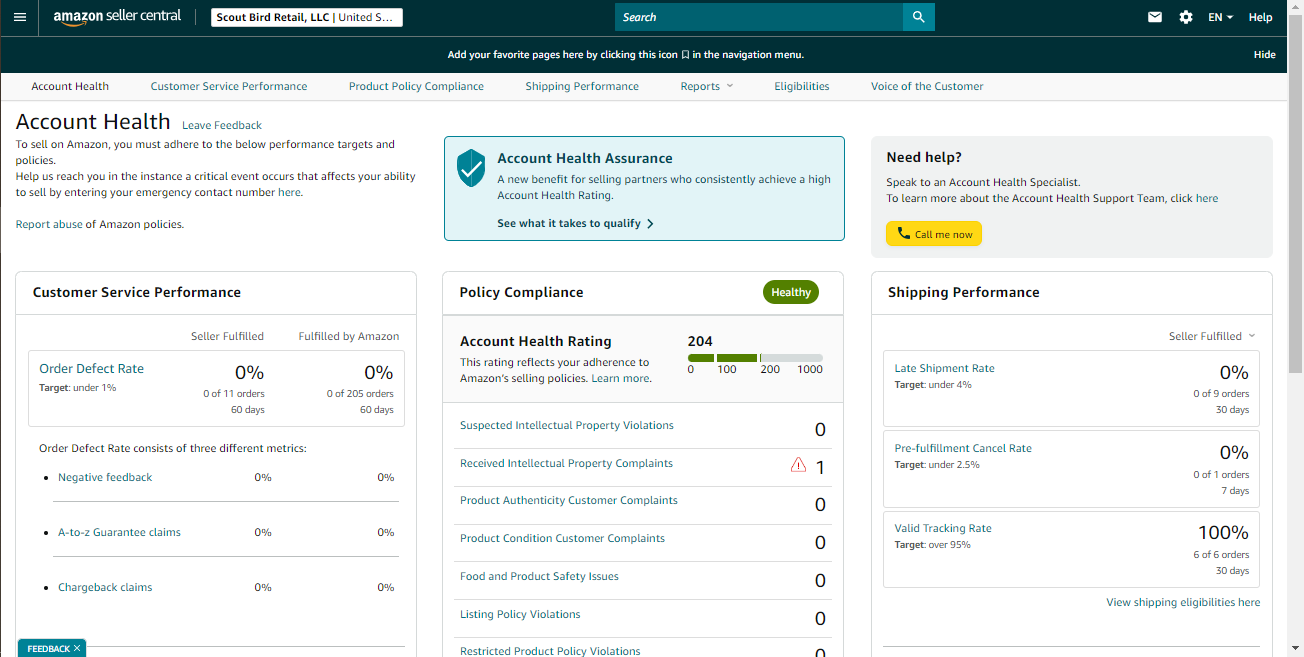Click the emergency contact number 'here' link
This screenshot has width=1304, height=657.
coord(289,192)
